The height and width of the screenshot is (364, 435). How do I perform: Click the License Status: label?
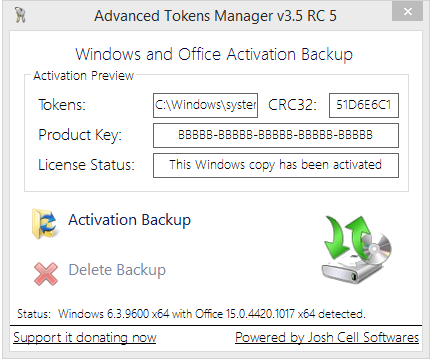(86, 165)
